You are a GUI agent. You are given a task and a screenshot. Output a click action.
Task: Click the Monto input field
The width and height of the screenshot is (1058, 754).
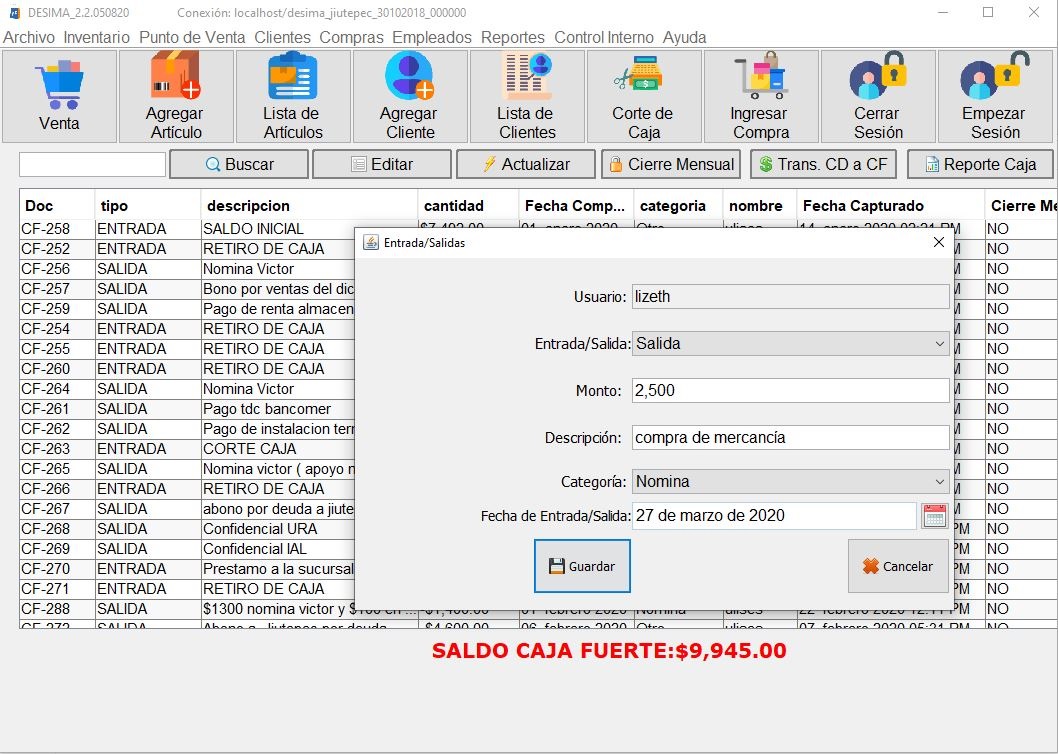[790, 390]
